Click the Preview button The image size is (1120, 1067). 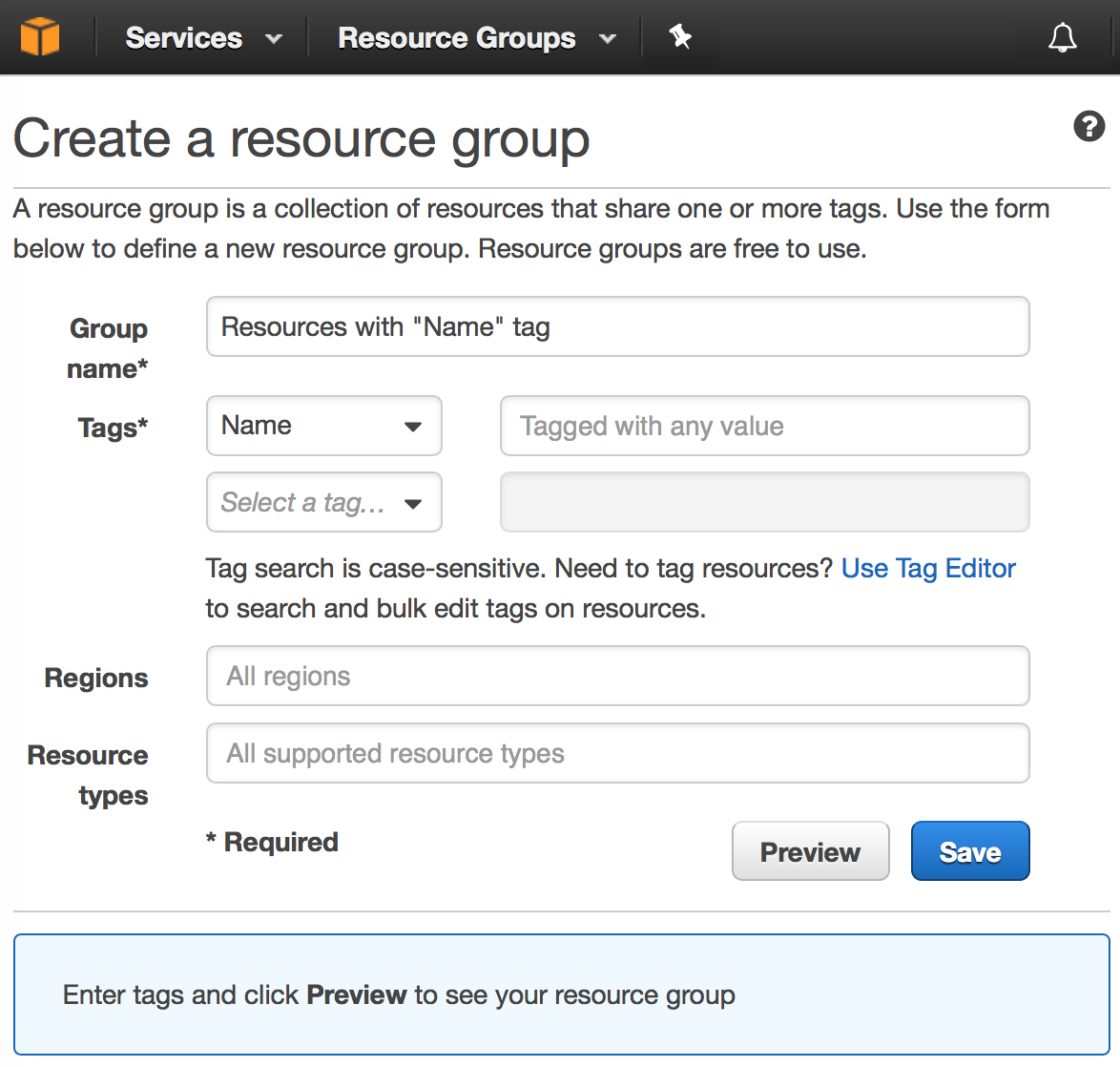pos(811,851)
